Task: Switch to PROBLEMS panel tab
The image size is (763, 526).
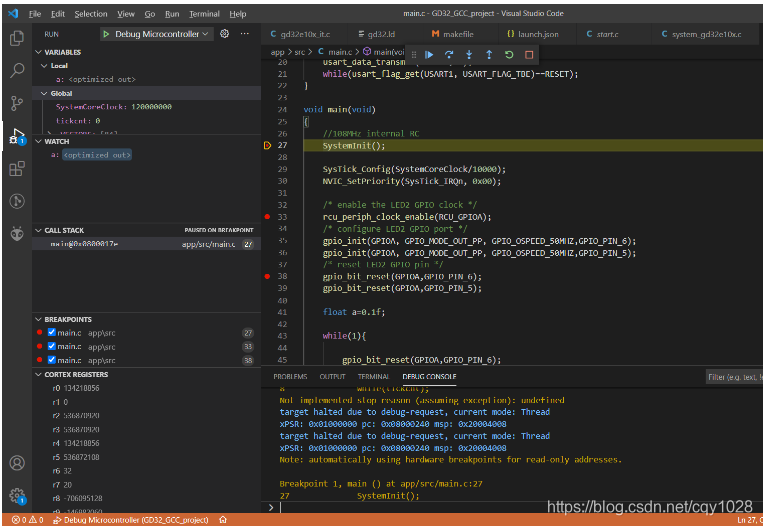Action: (290, 377)
